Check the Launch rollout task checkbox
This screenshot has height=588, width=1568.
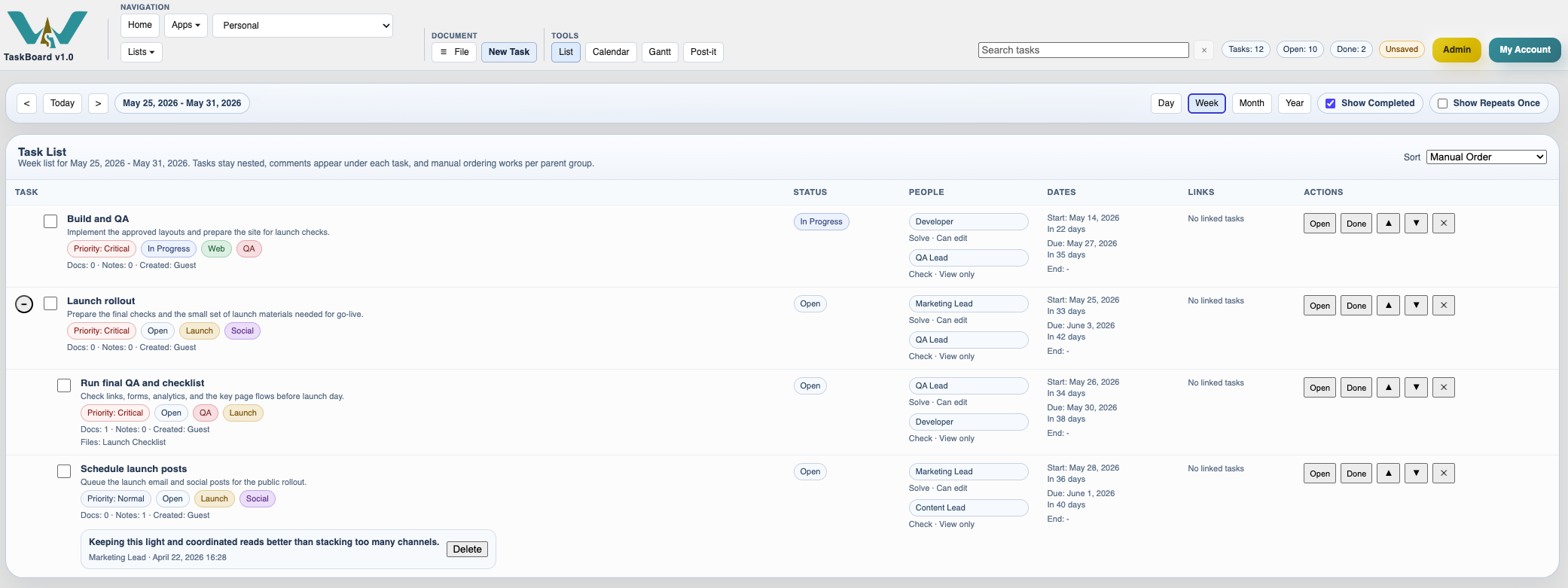pyautogui.click(x=50, y=303)
